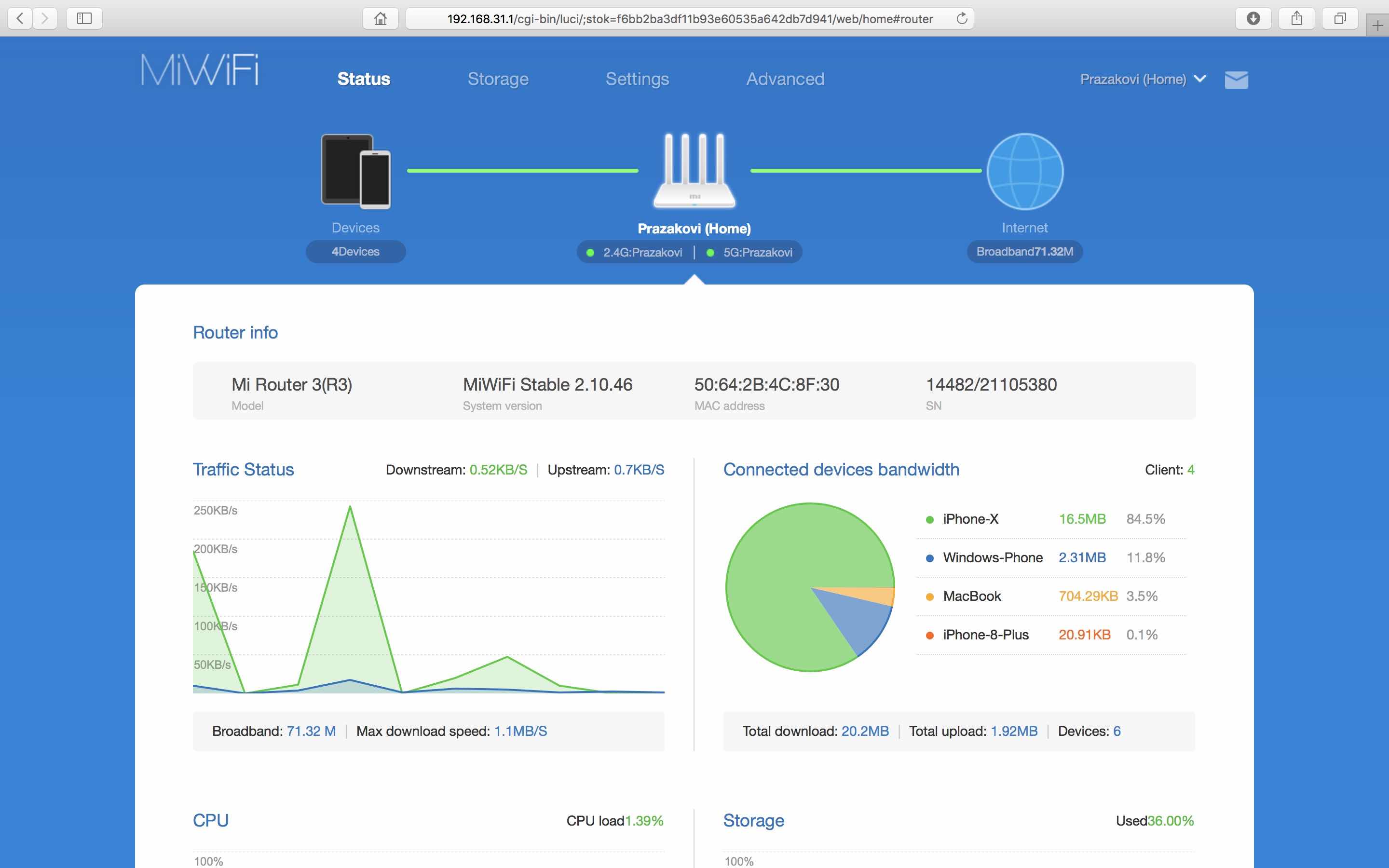Click the browser address bar
1389x868 pixels.
tap(689, 18)
